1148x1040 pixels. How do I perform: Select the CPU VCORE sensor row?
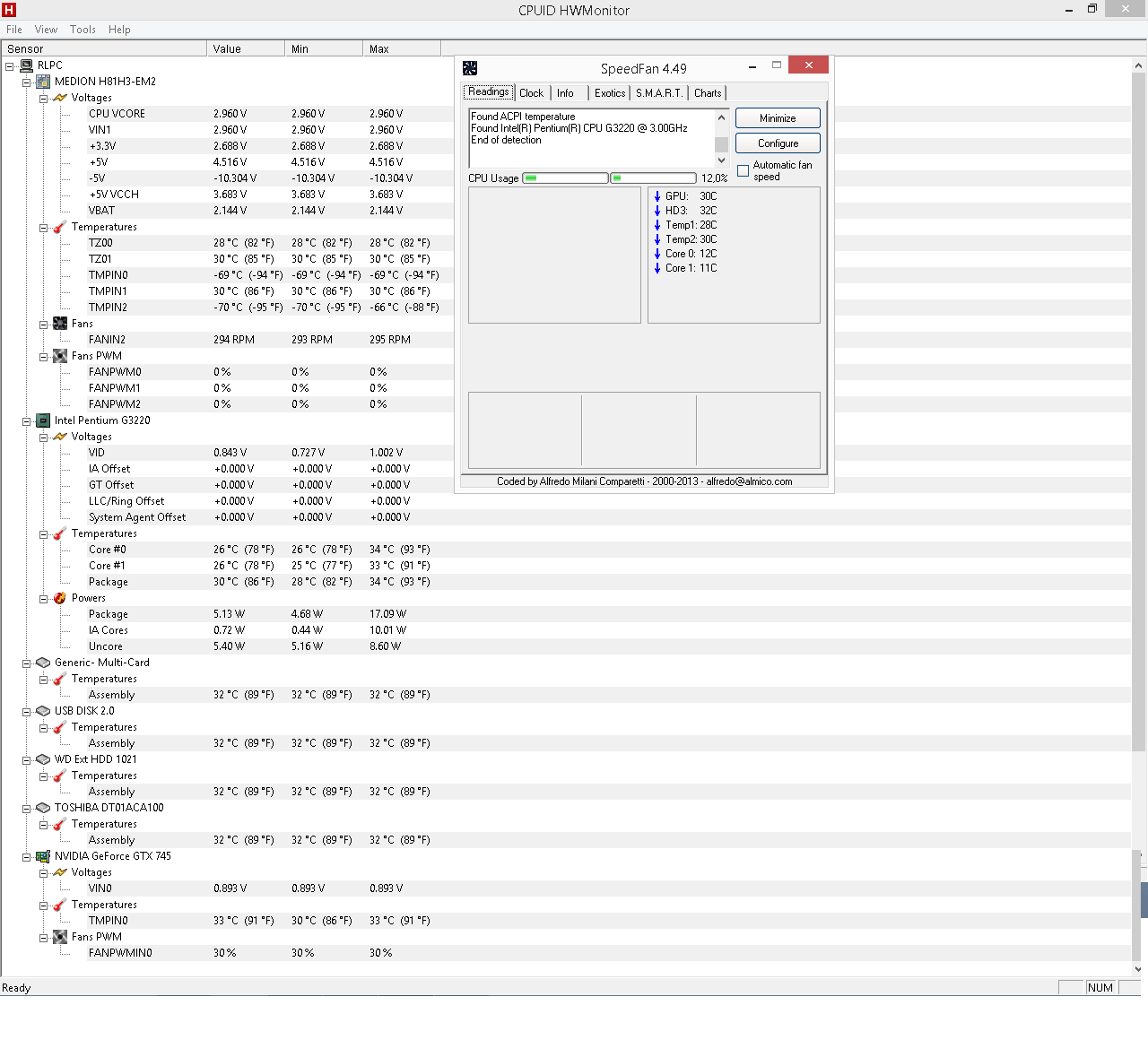tap(565, 114)
